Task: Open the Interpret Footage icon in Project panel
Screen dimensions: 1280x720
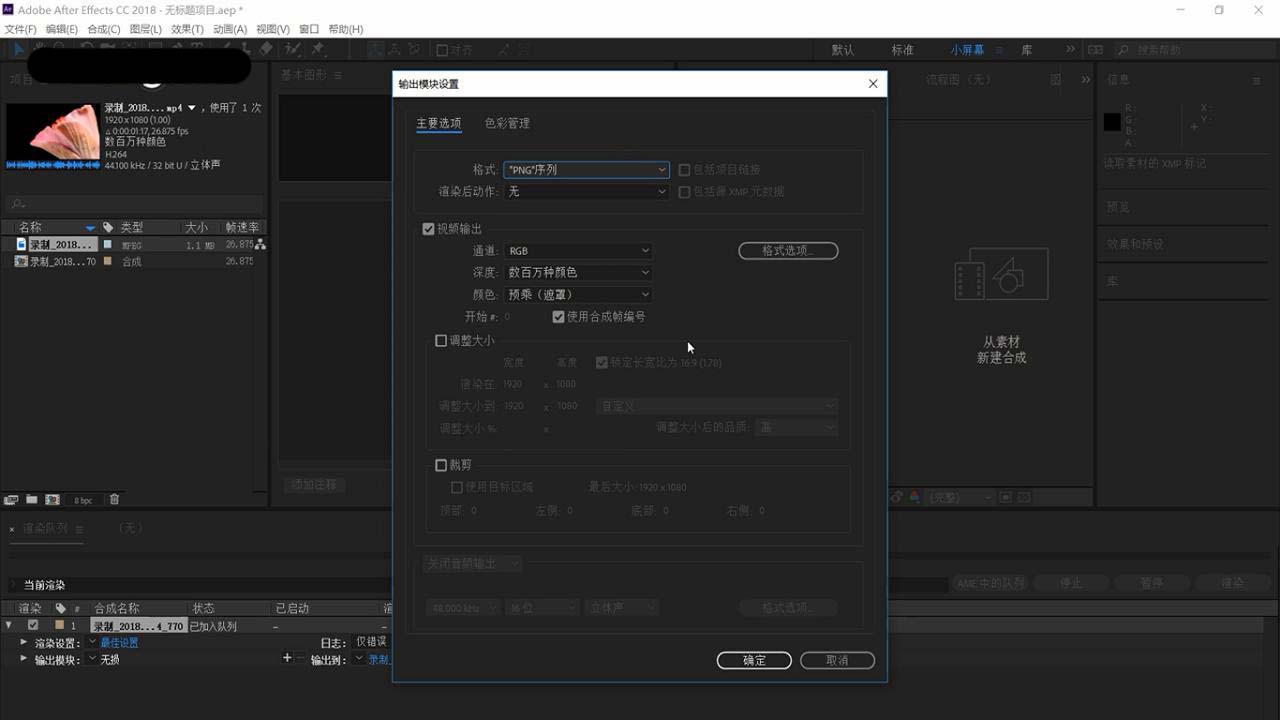Action: (x=10, y=498)
